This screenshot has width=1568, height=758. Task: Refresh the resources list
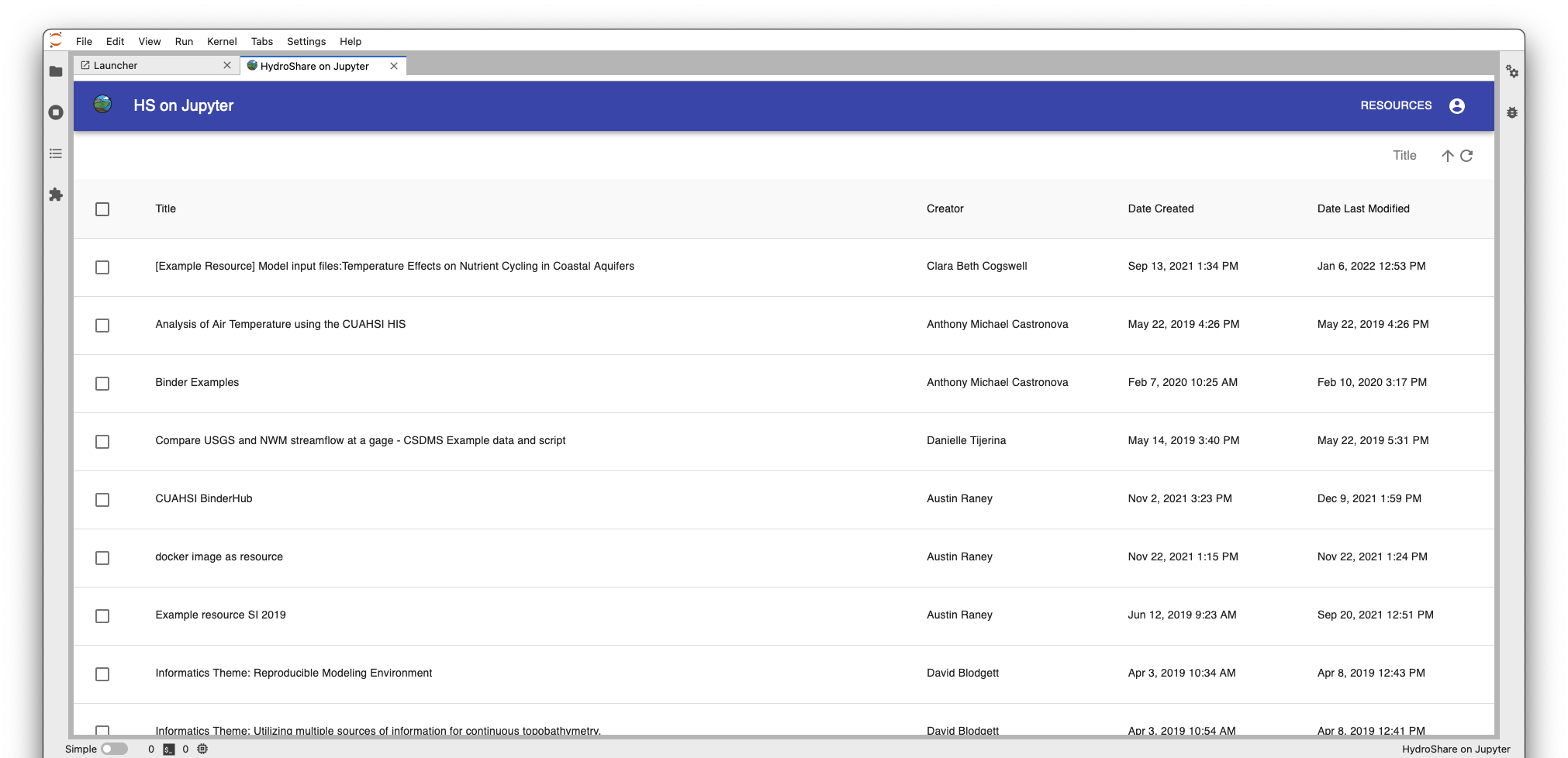pos(1466,156)
